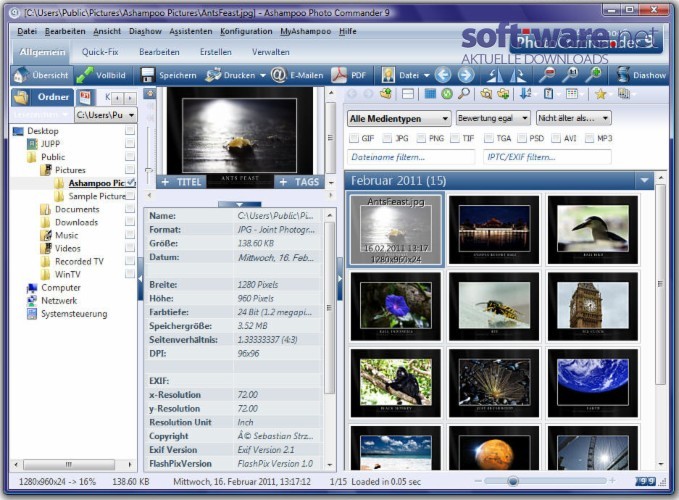Zoom out with red minus magnifier

point(547,75)
